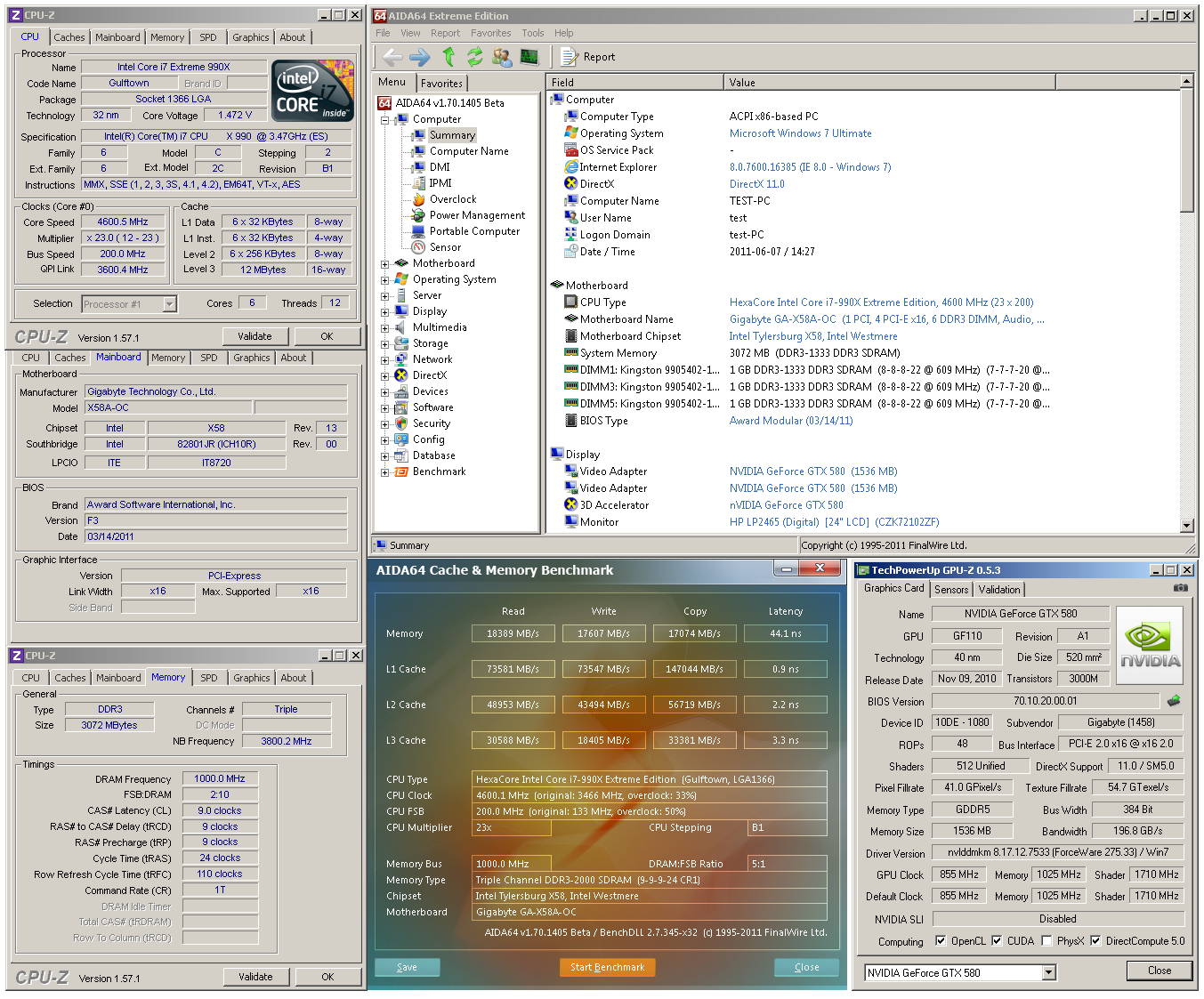
Task: Click Close in the Cache & Memory Benchmark
Action: pyautogui.click(x=807, y=967)
